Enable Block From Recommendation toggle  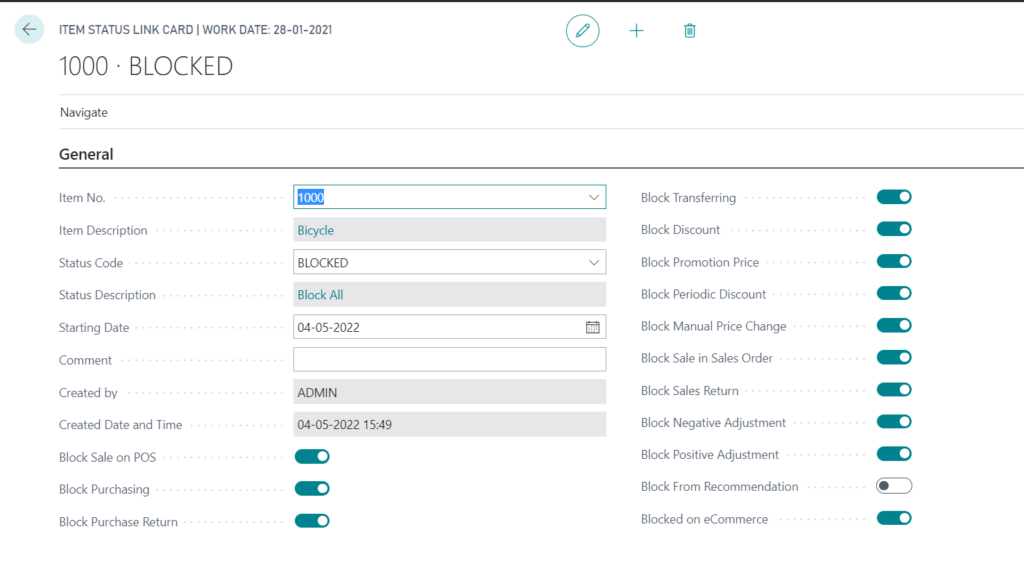tap(894, 486)
